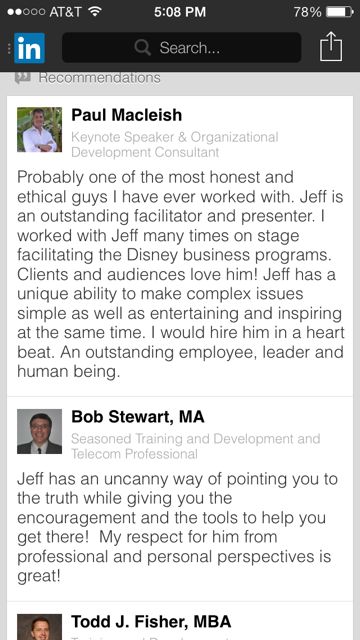This screenshot has width=360, height=640.
Task: Open Bob Stewart's recommendation text
Action: point(178,527)
